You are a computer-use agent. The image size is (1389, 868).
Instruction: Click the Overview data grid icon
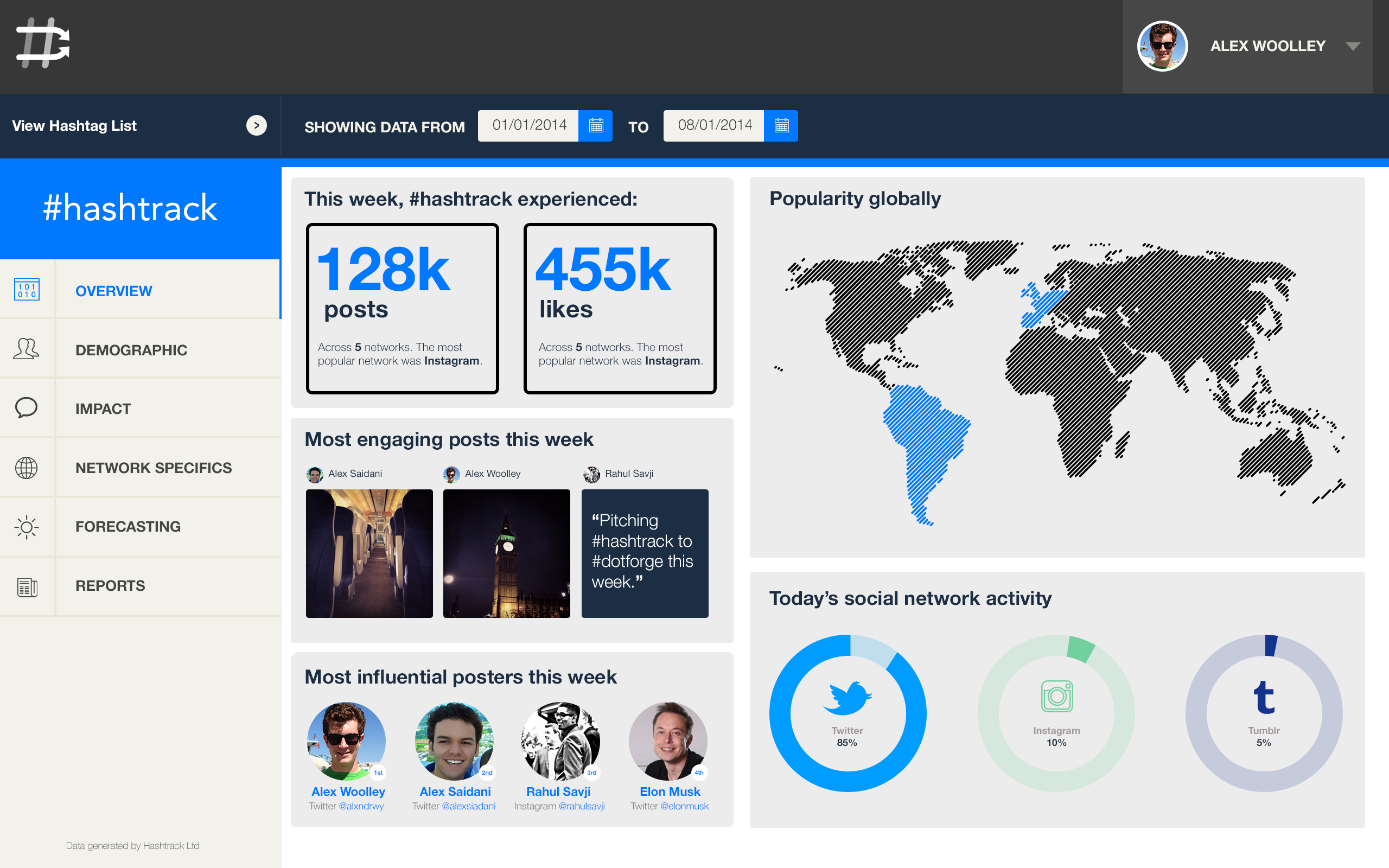pyautogui.click(x=27, y=290)
